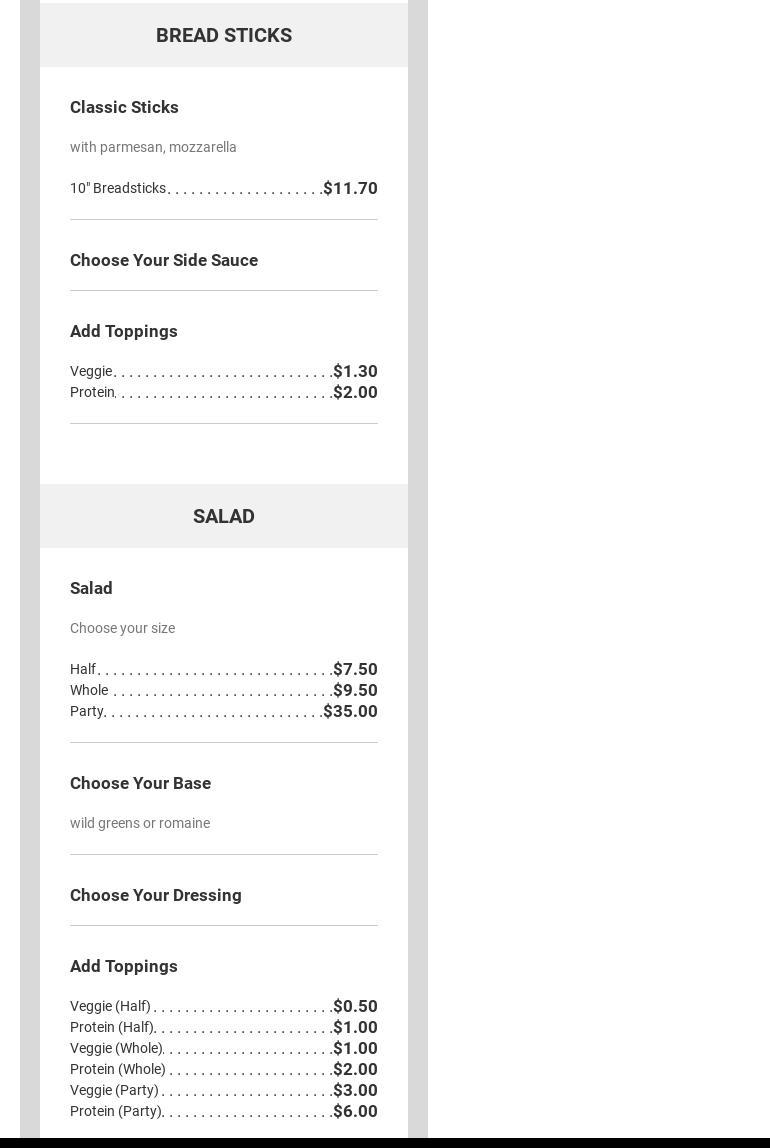Expand the Choose Your Base heading
The height and width of the screenshot is (1148, 770).
click(x=140, y=783)
